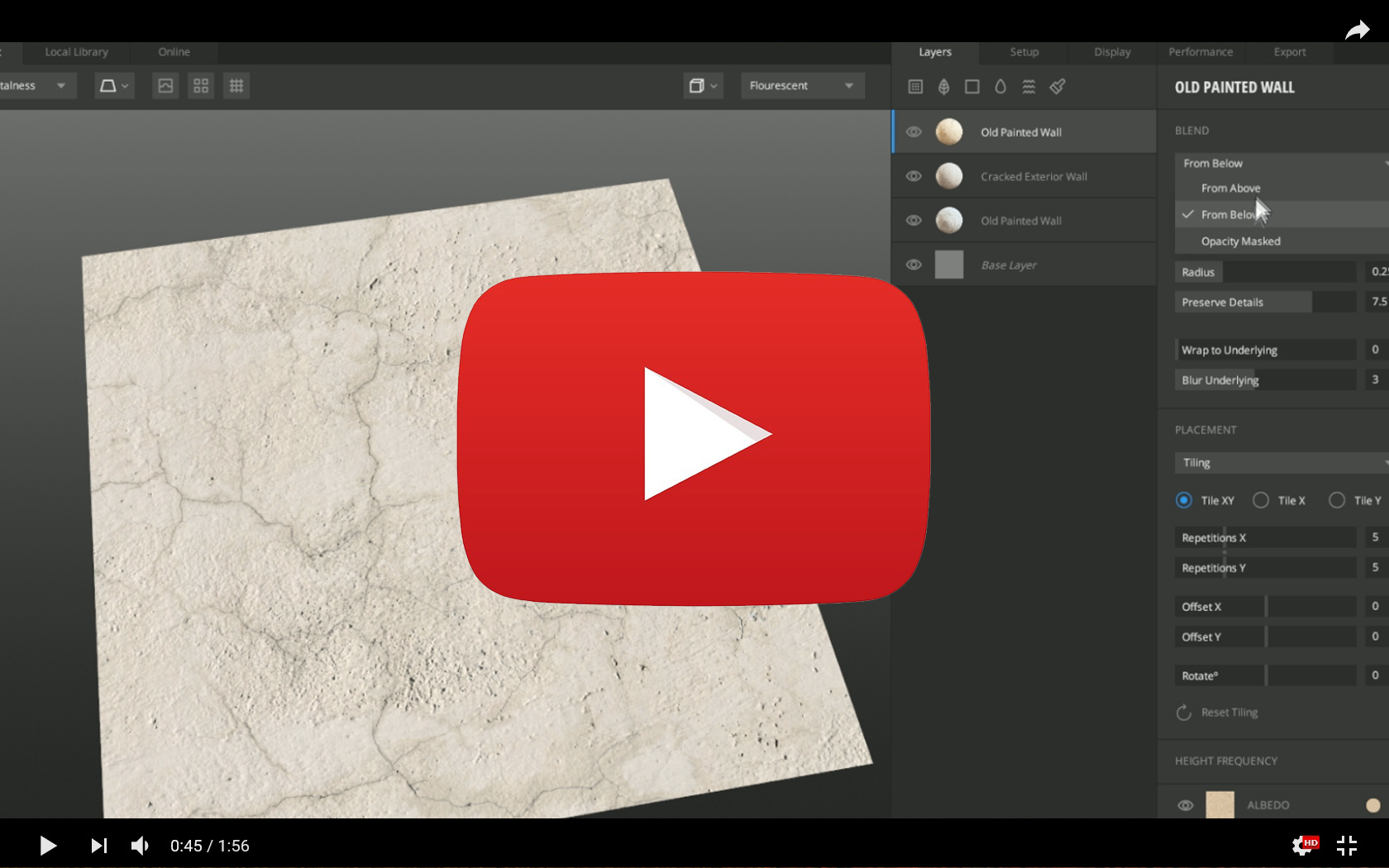Click the Blur Underlying slider

1265,380
